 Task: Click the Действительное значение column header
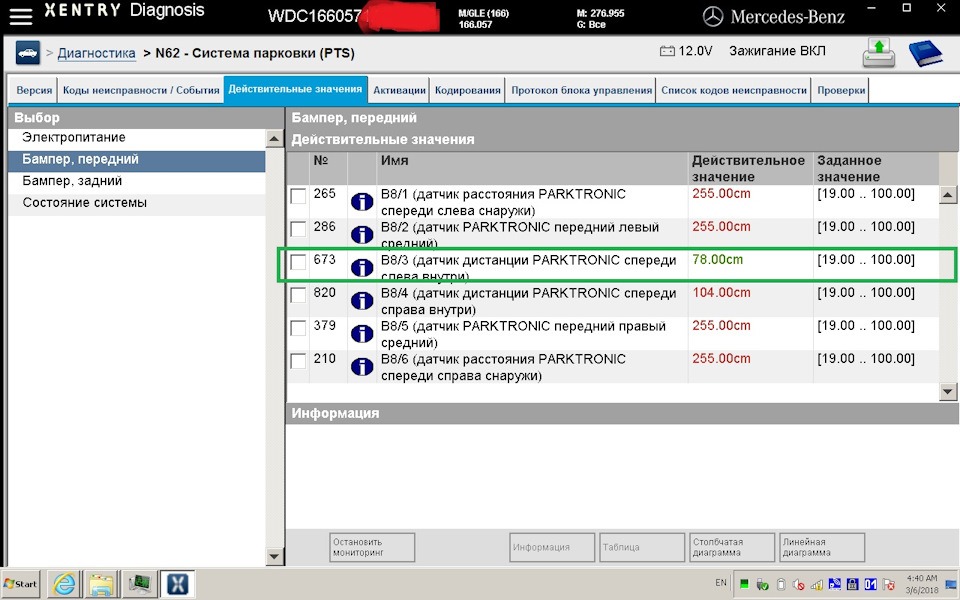[751, 168]
